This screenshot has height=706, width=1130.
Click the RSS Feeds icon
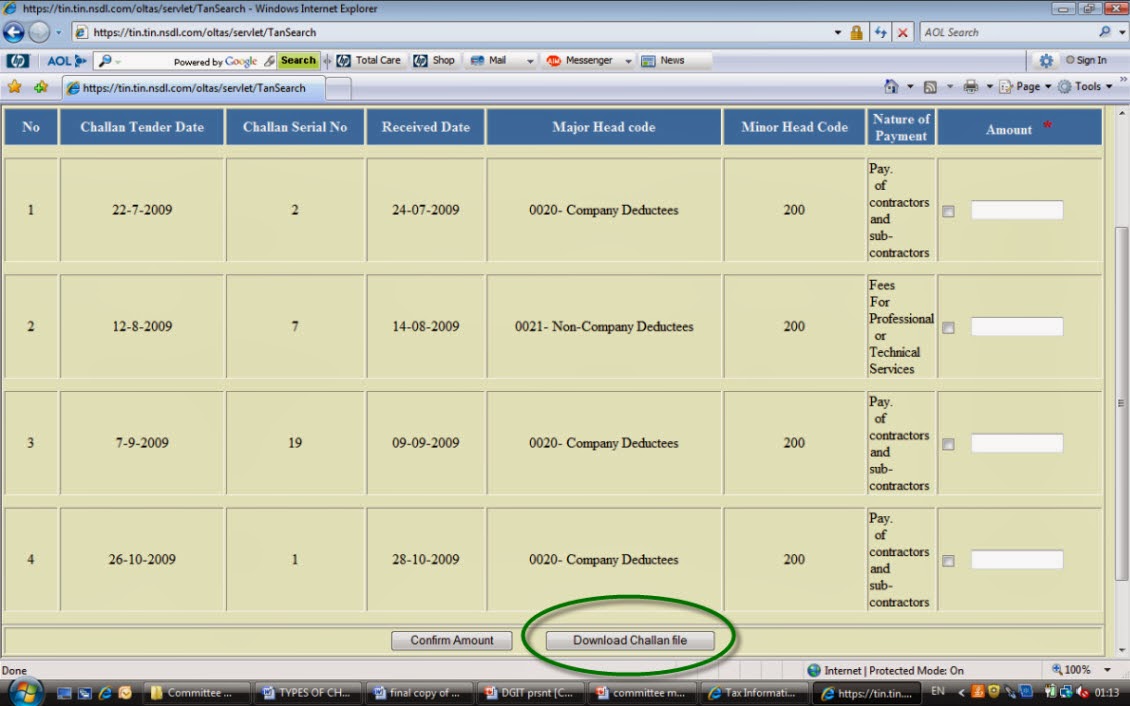[x=930, y=87]
